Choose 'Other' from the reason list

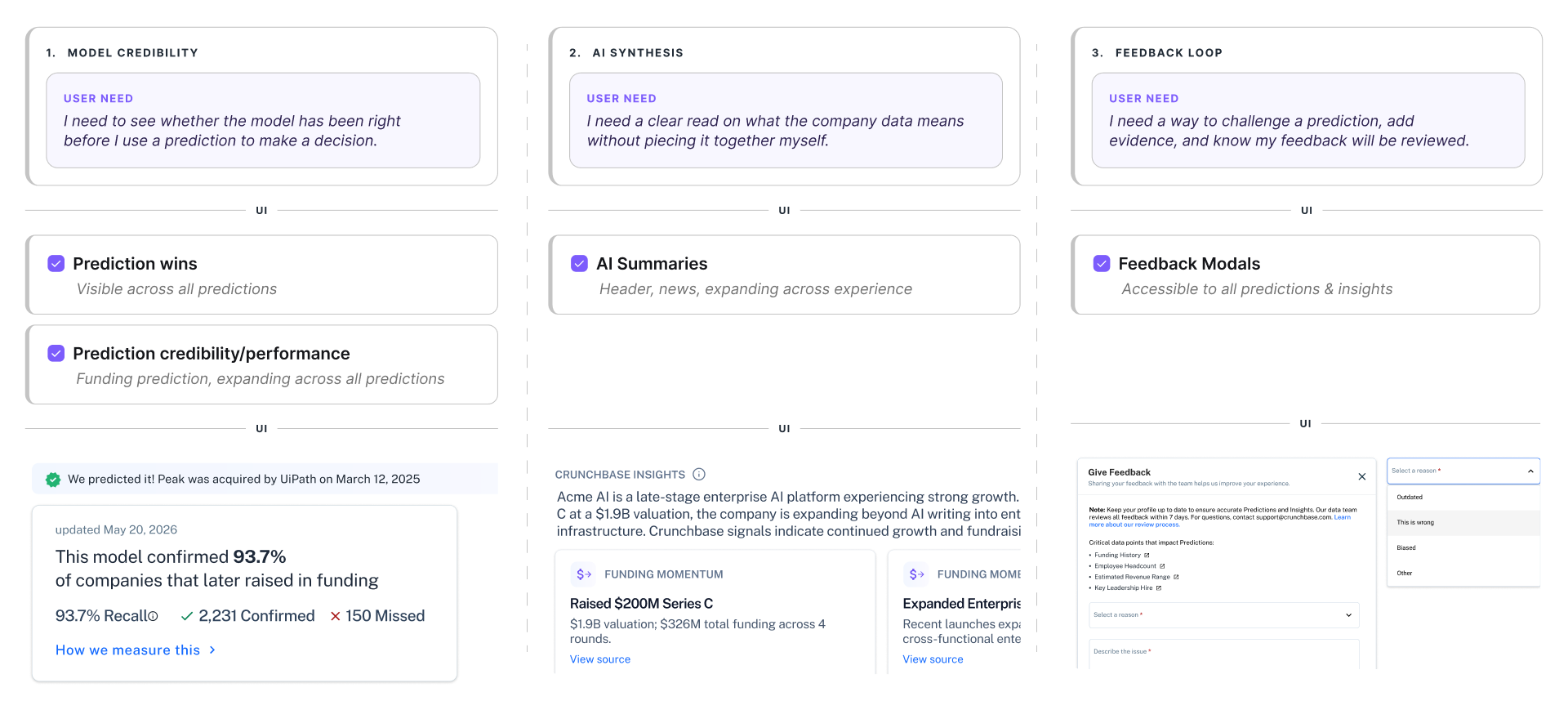1463,574
